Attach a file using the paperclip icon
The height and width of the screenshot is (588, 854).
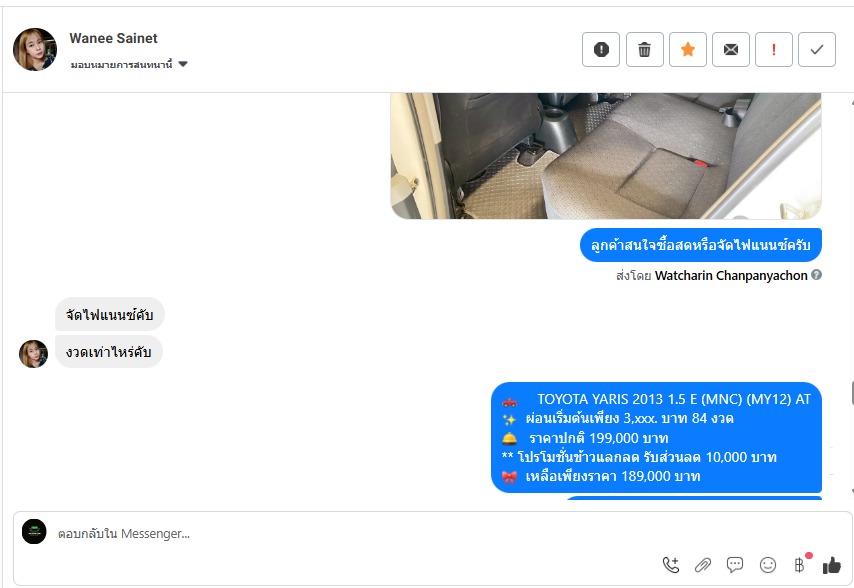[703, 565]
